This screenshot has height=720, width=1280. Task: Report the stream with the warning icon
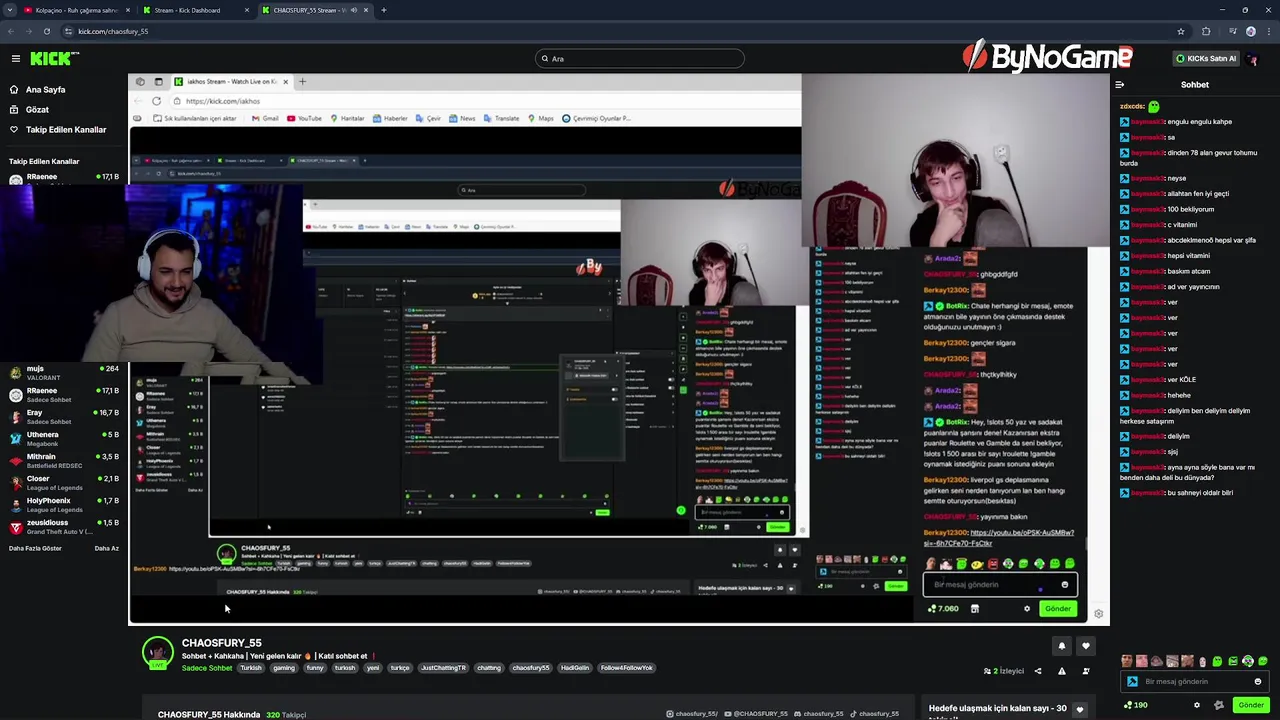point(1062,671)
